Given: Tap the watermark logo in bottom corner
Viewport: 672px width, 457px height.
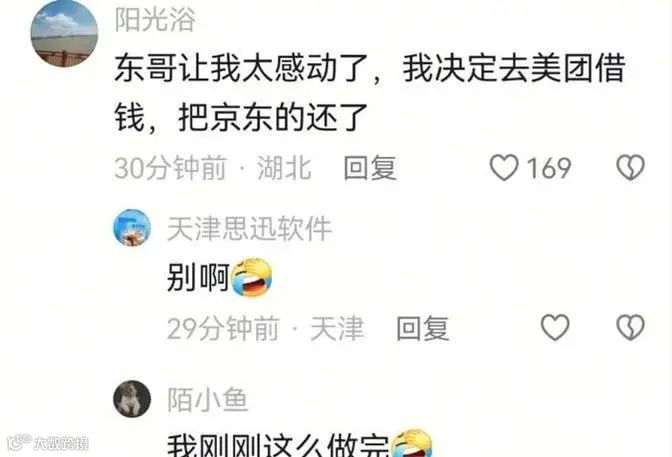Looking at the screenshot, I should click(x=48, y=442).
